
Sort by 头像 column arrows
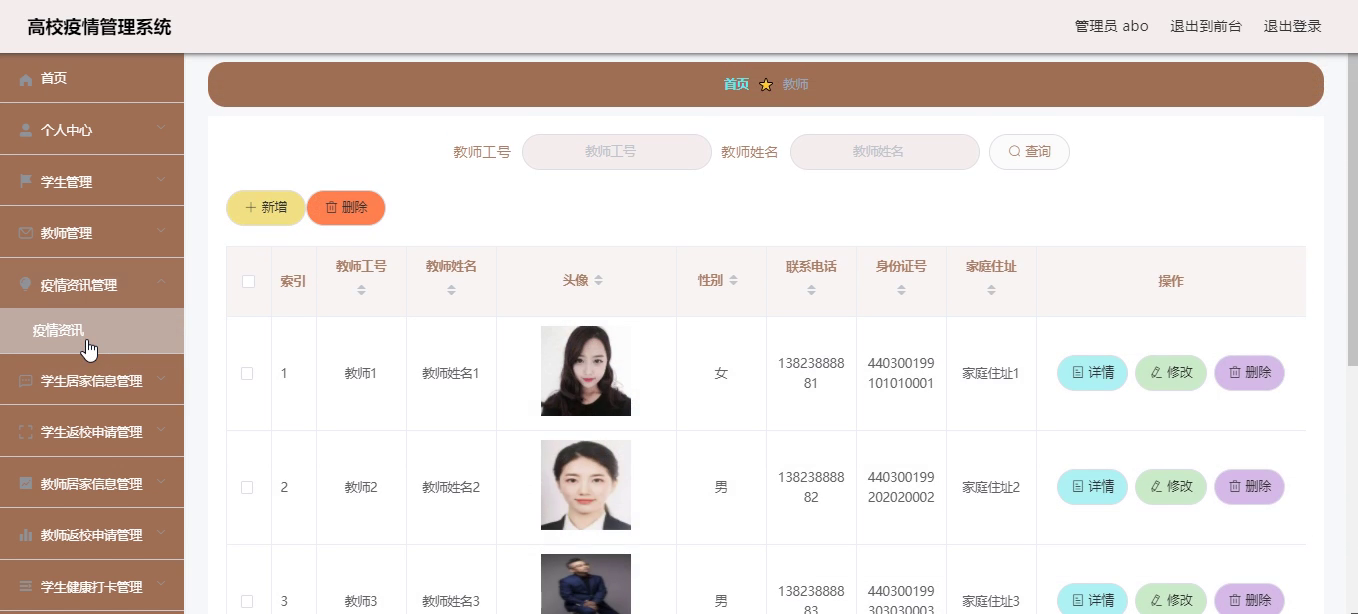[x=598, y=281]
